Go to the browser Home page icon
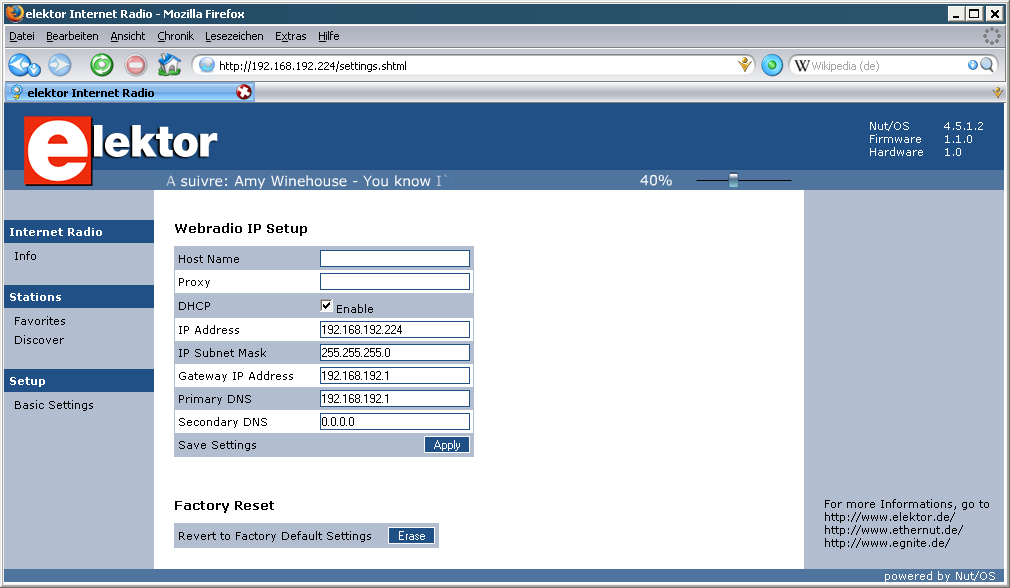 [x=169, y=65]
